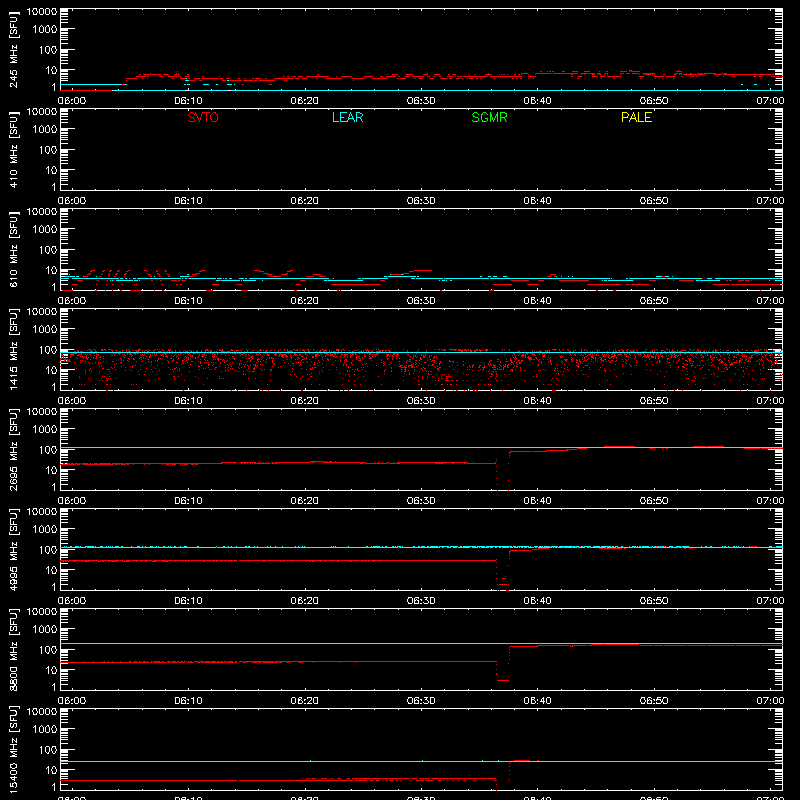Click the 06:20 tick of the 410 MHz panel
Screen dimensions: 800x800
pos(305,201)
